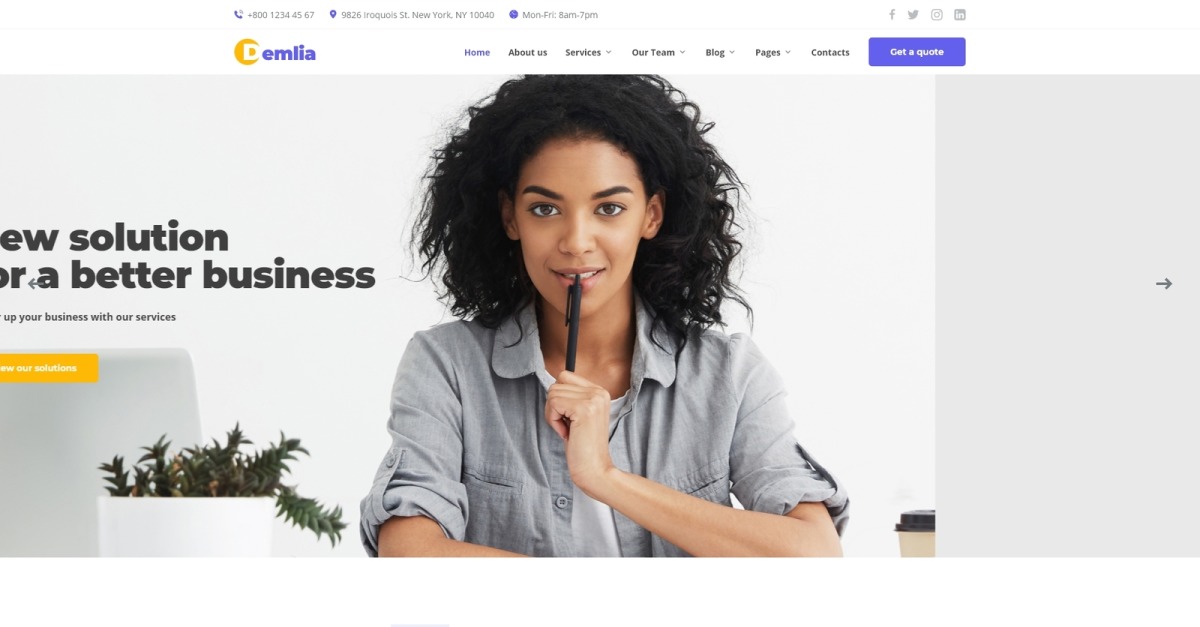Image resolution: width=1200 pixels, height=627 pixels.
Task: Go to next slide with right arrow
Action: point(1164,284)
